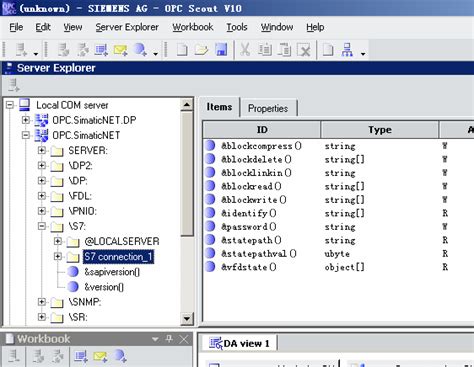Click the add server icon in main toolbar

coord(21,50)
